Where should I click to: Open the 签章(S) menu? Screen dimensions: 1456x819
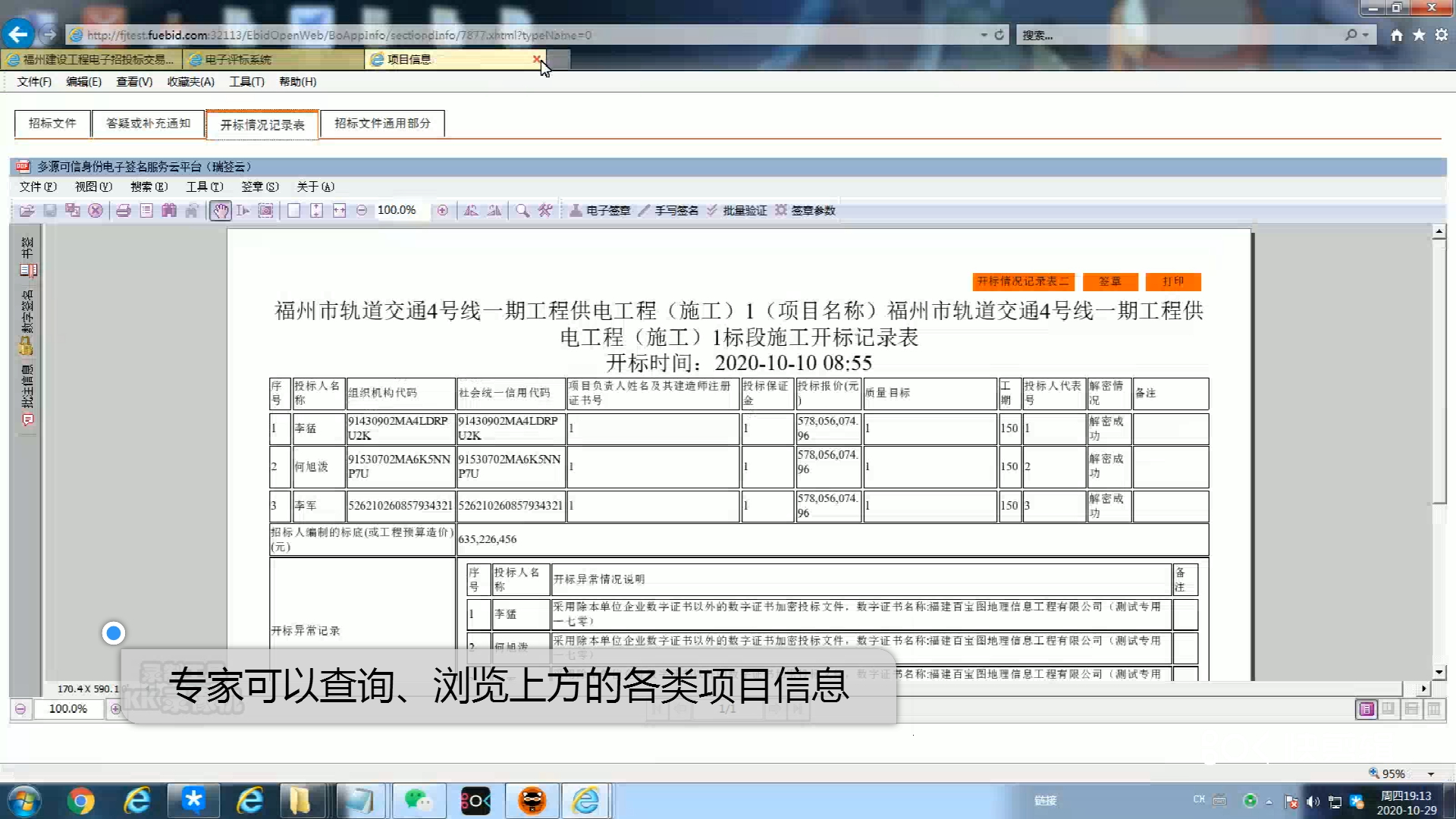point(260,187)
